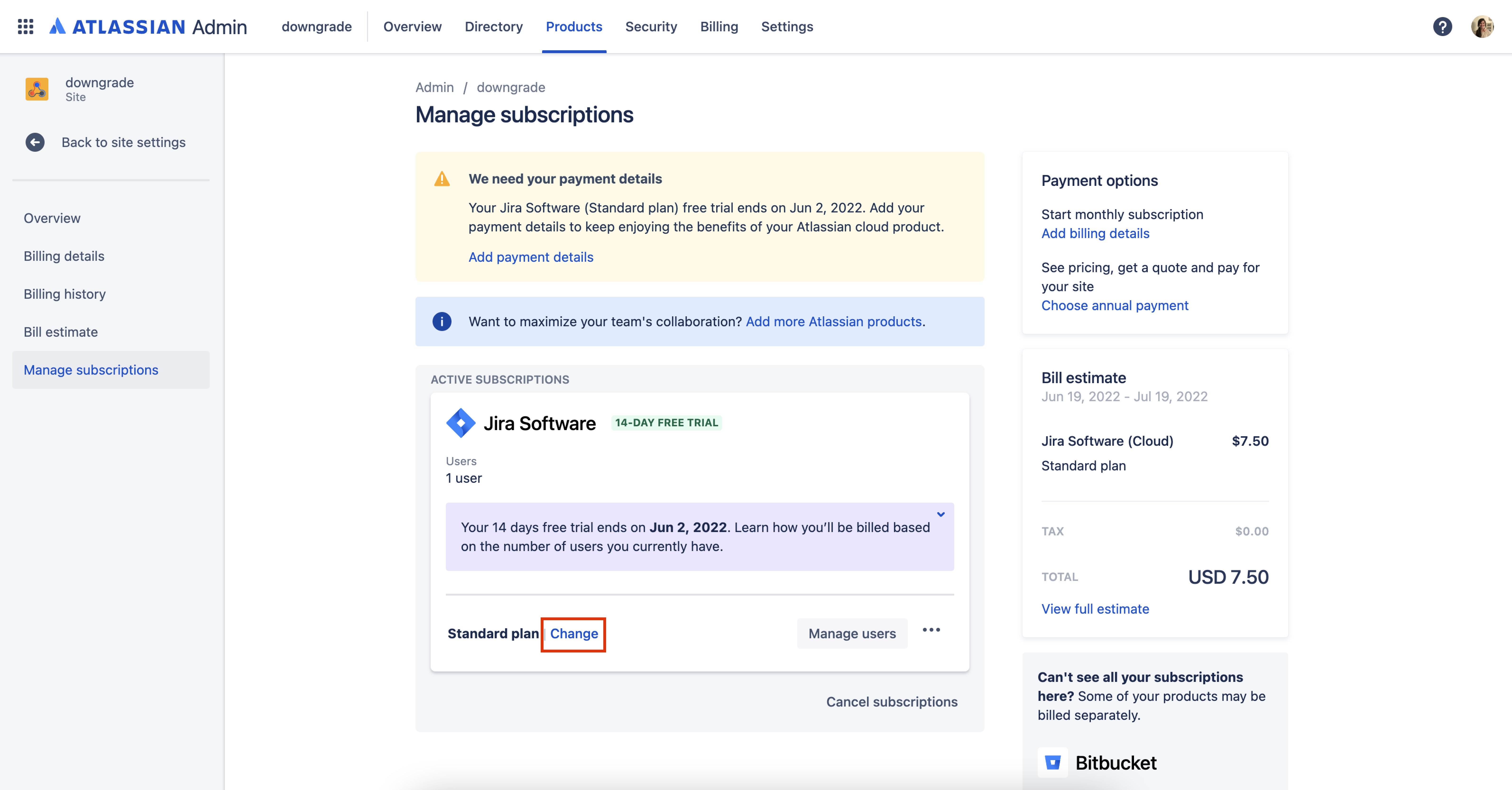Open the help question mark icon
The width and height of the screenshot is (1512, 790).
point(1442,26)
